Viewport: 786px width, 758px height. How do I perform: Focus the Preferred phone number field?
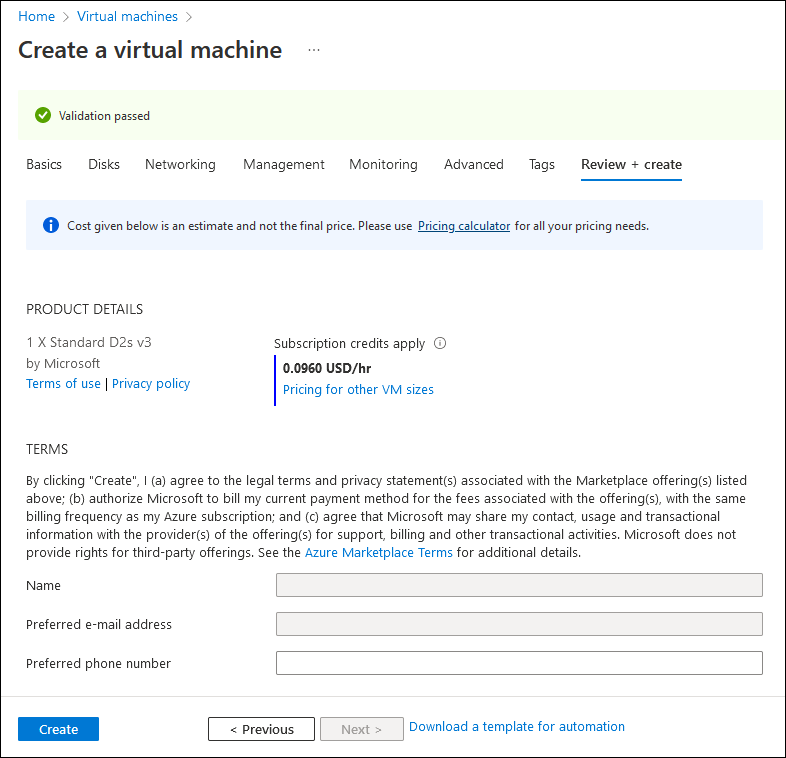519,663
